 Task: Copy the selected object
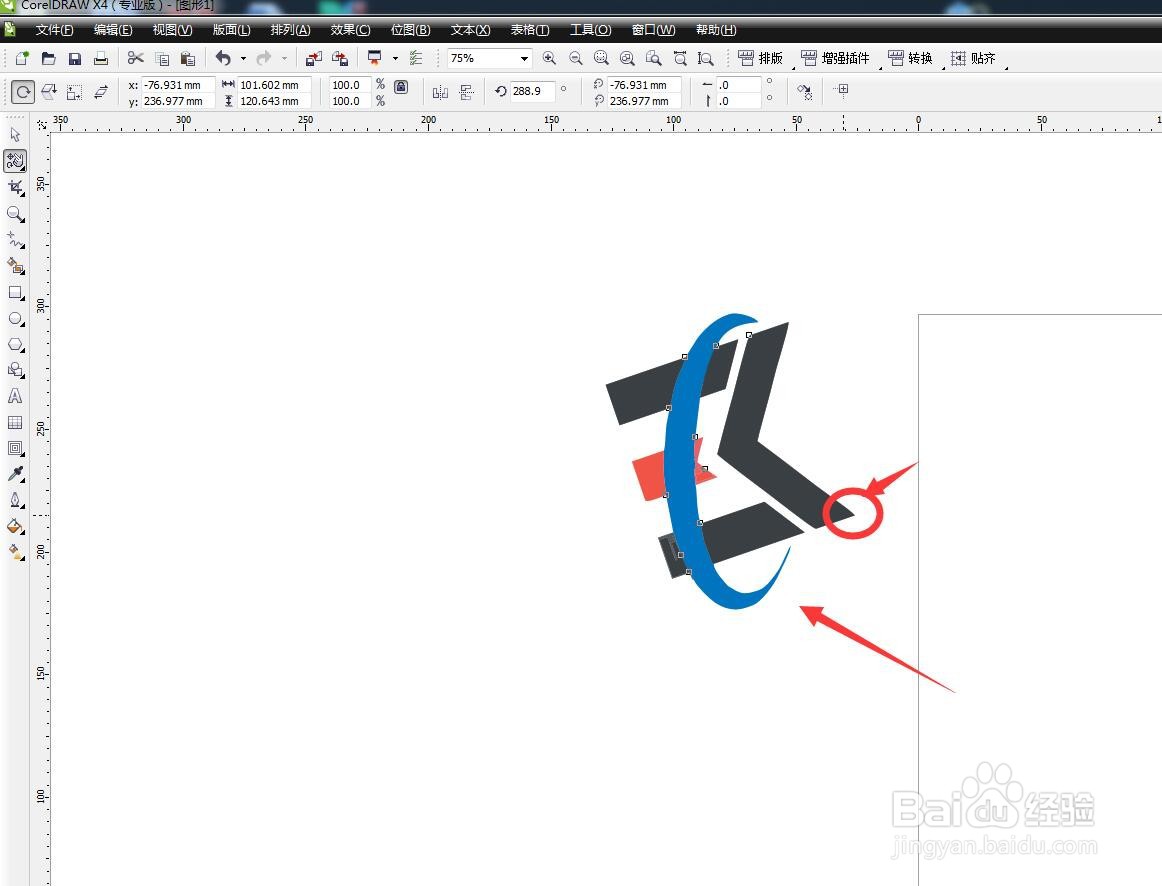tap(162, 58)
